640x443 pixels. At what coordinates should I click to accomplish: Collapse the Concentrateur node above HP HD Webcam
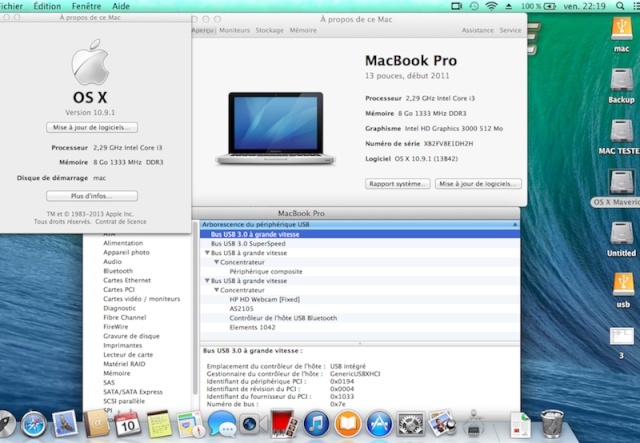(217, 290)
